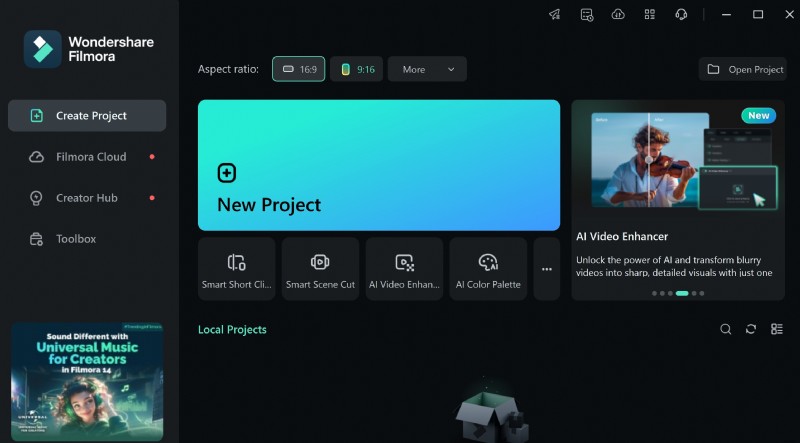Image resolution: width=800 pixels, height=443 pixels.
Task: Open the AI Color Palette tool
Action: click(x=488, y=269)
